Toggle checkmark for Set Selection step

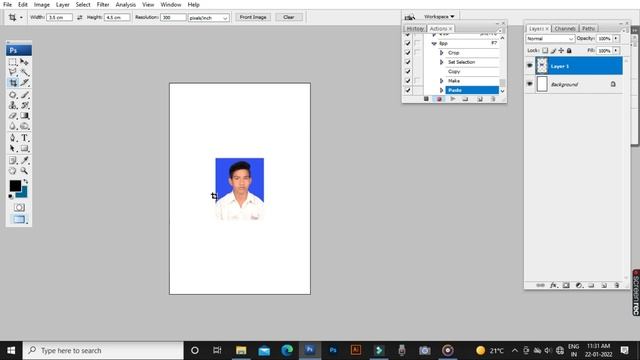pyautogui.click(x=408, y=62)
